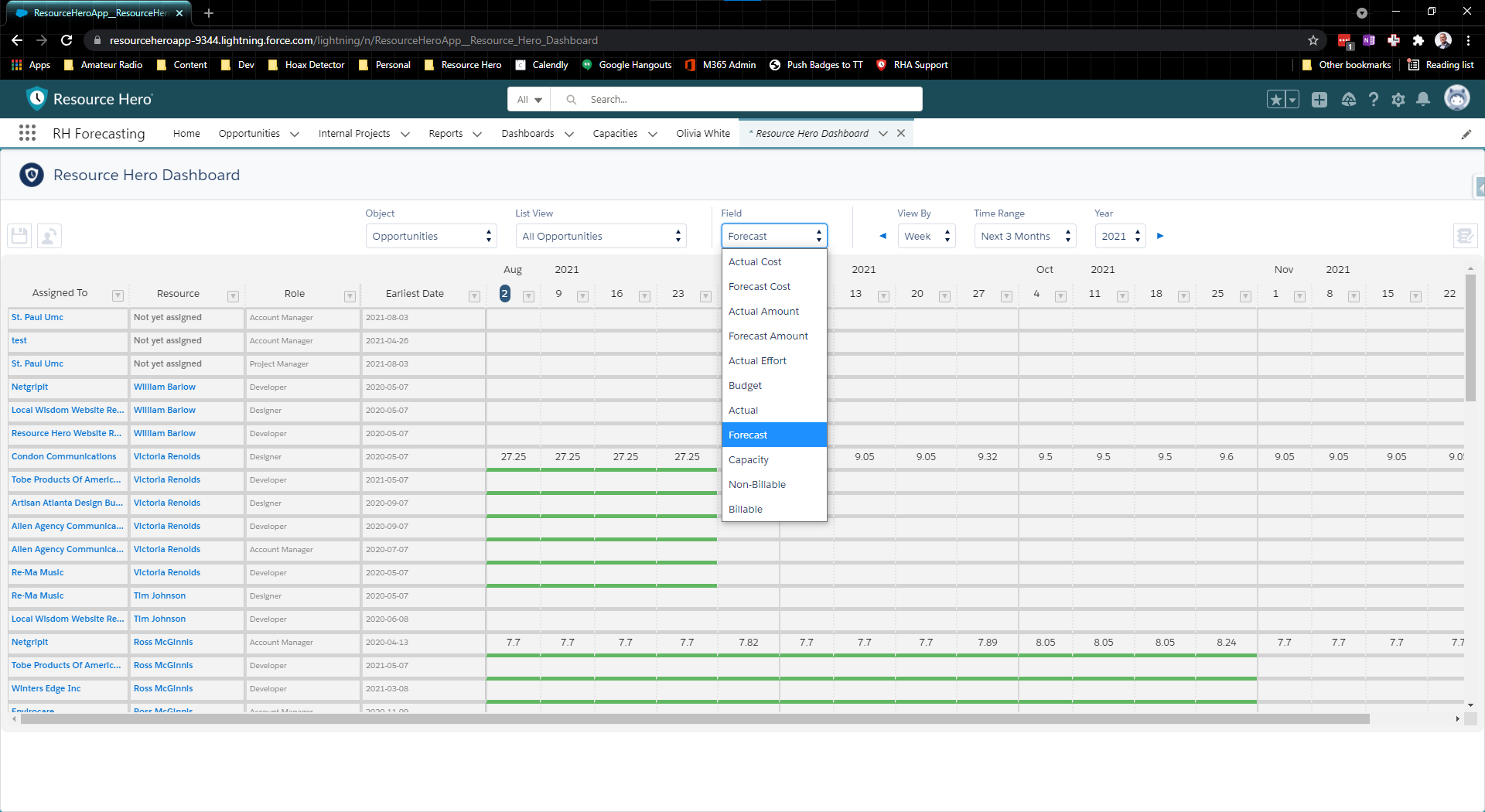
Task: Open filter for Resource column
Action: (232, 295)
